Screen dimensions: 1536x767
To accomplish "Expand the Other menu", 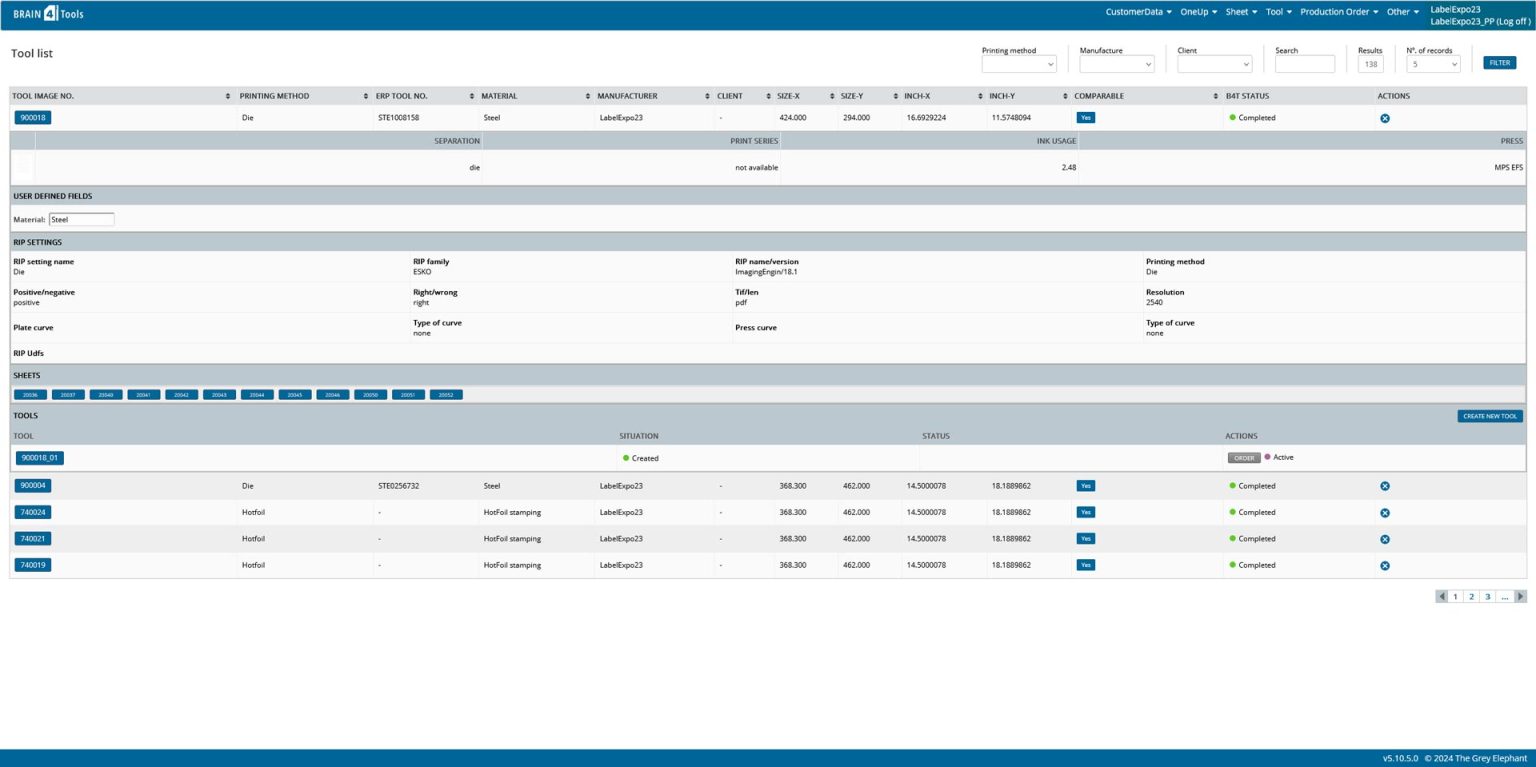I will [x=1403, y=12].
